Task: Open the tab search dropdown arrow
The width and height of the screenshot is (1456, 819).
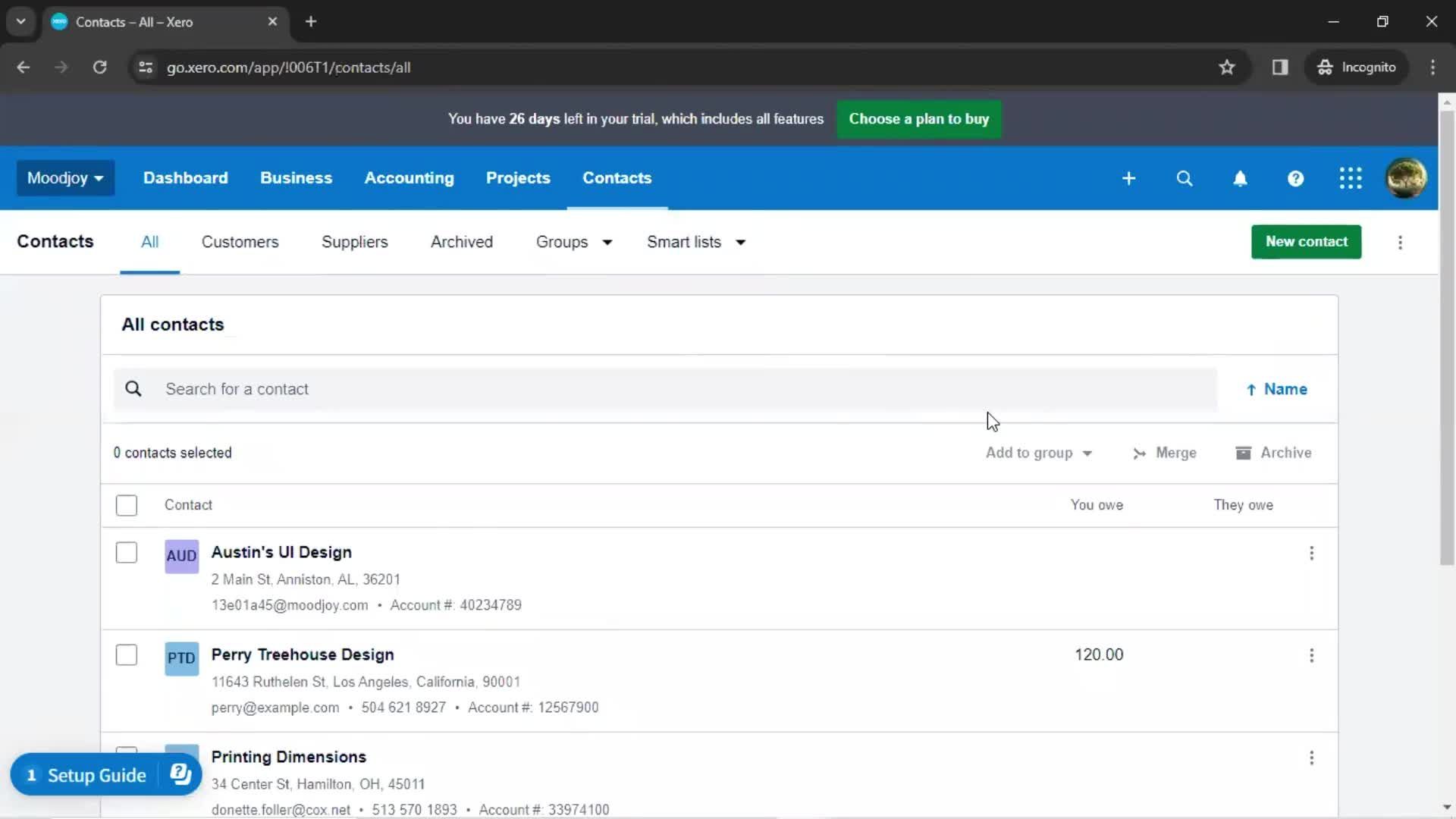Action: (21, 21)
